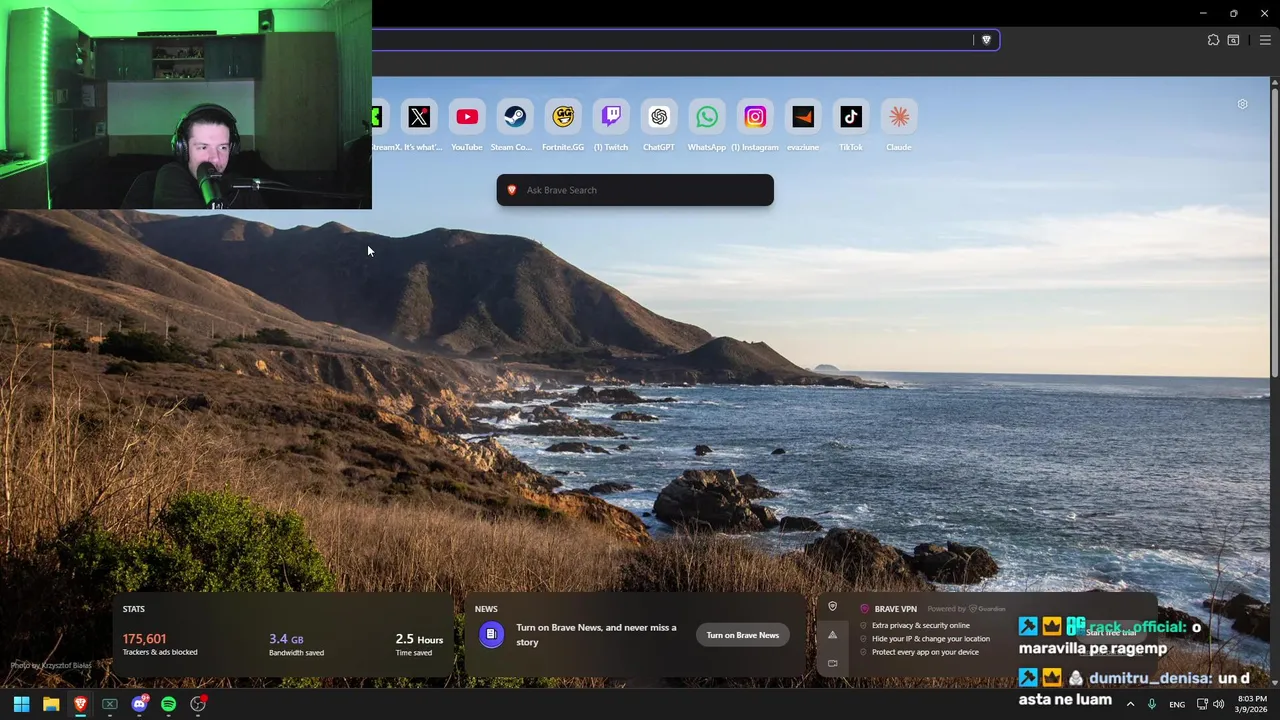1280x720 pixels.
Task: Open the Brave hamburger main menu
Action: tap(1265, 40)
